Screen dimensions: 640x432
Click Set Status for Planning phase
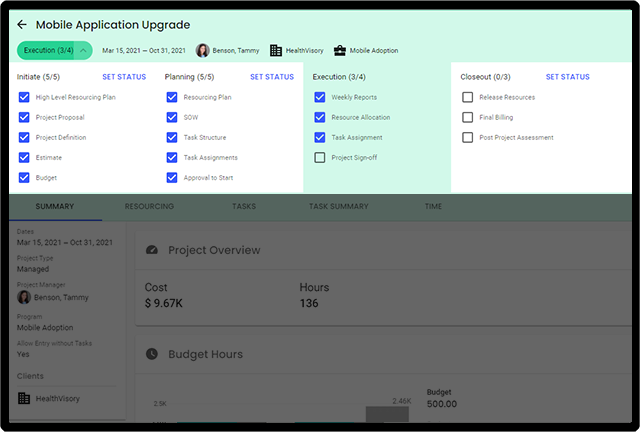272,77
